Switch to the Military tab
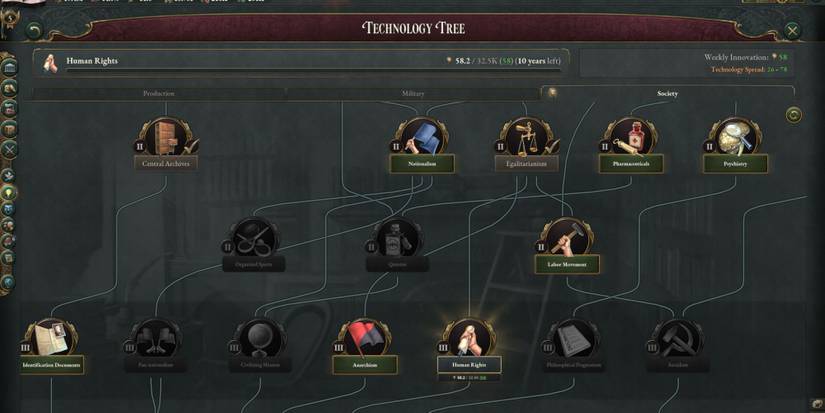The height and width of the screenshot is (413, 825). (x=413, y=94)
